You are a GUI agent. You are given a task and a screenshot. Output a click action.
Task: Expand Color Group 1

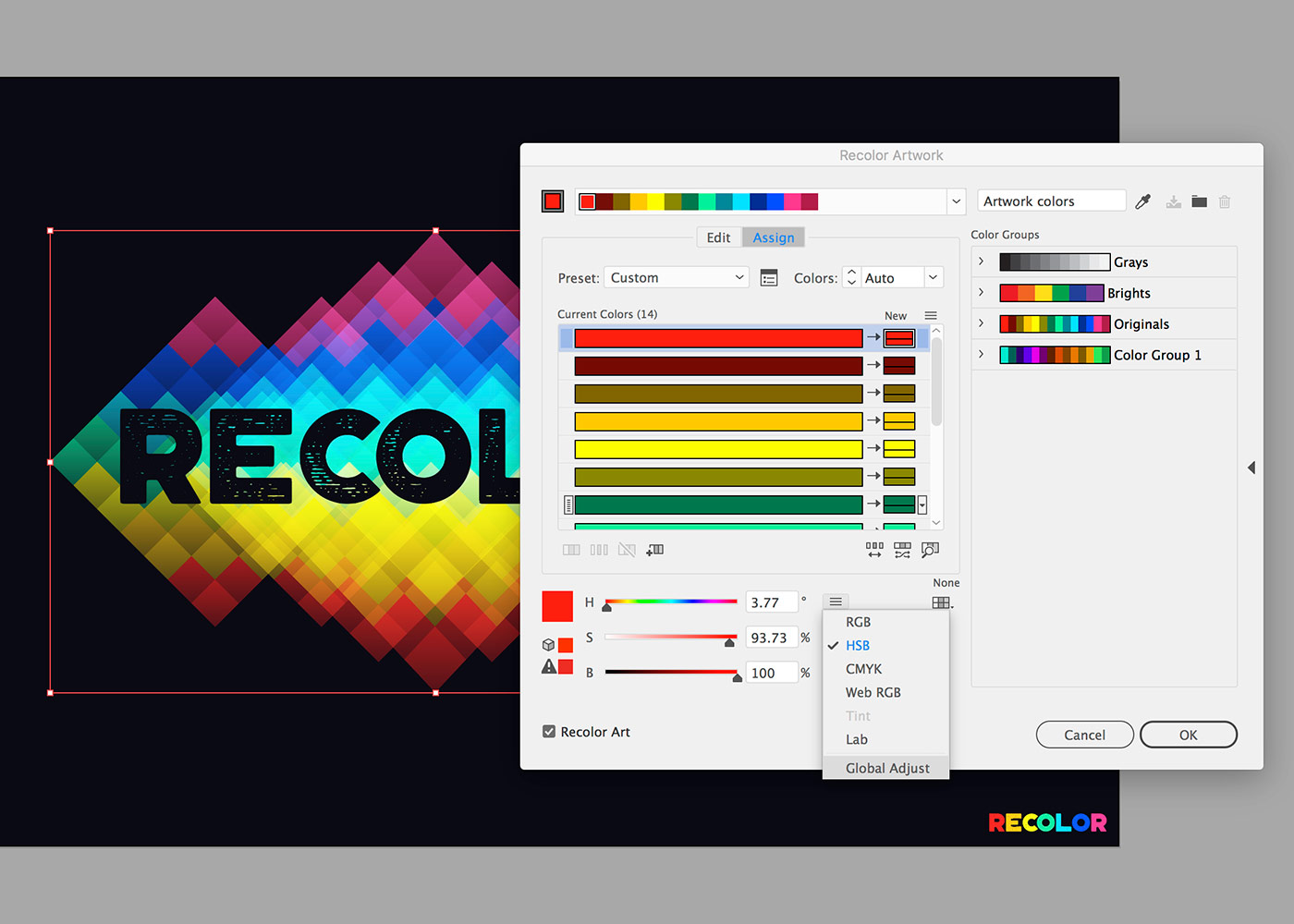coord(982,355)
